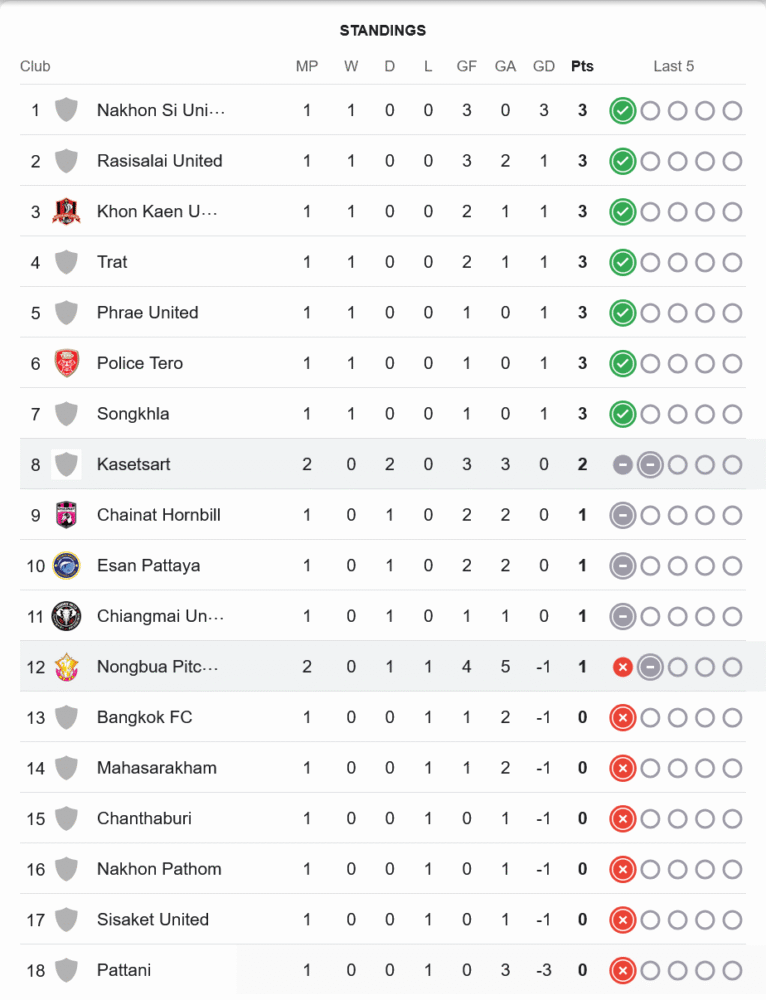Click Kasetsart's placeholder shield logo
This screenshot has height=1000, width=766.
pos(66,464)
